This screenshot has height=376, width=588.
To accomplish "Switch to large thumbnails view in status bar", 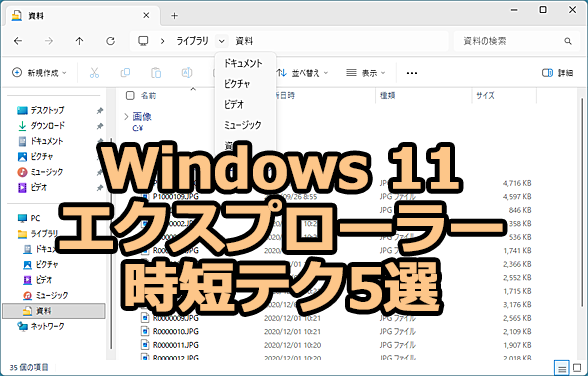I will click(x=577, y=368).
